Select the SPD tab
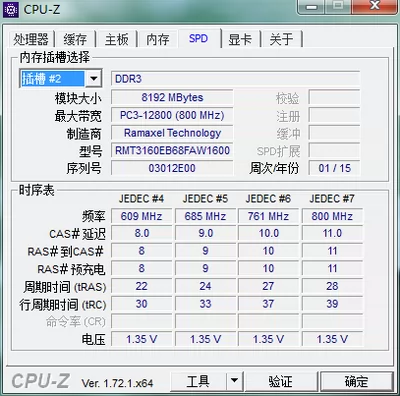The width and height of the screenshot is (400, 396). coord(199,38)
